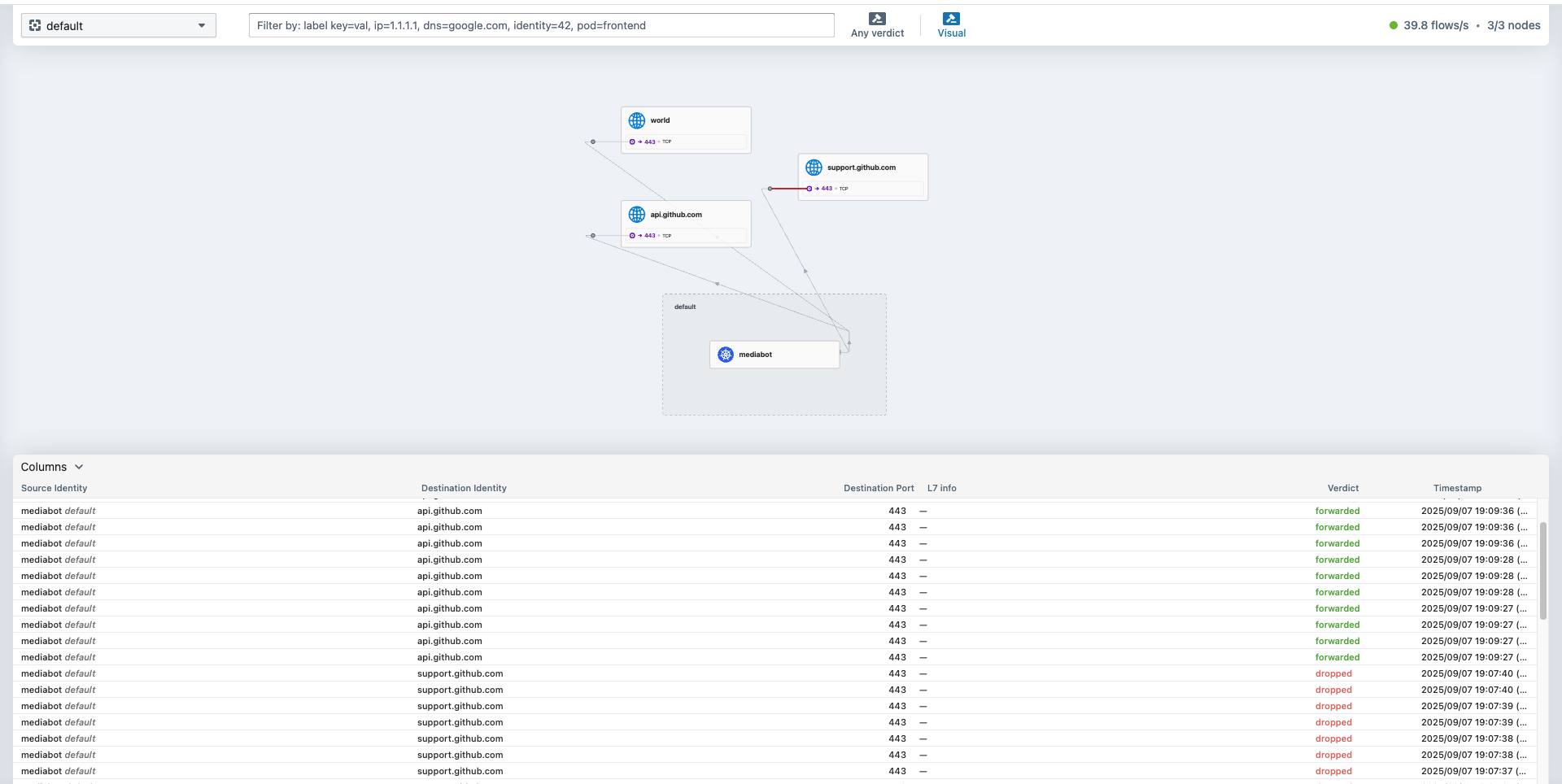Screen dimensions: 1562x784
Task: Click the L7 info column header
Action: 942,488
